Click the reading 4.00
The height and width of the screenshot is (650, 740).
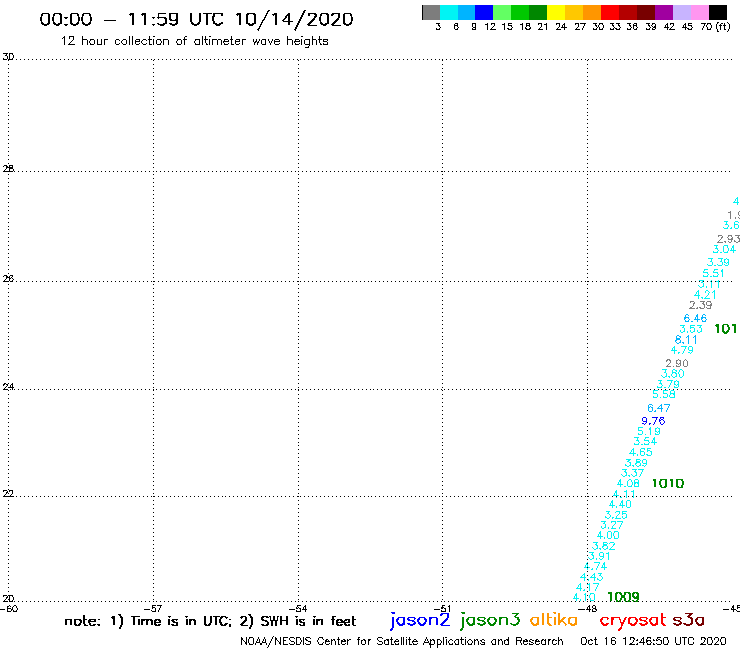tap(608, 535)
